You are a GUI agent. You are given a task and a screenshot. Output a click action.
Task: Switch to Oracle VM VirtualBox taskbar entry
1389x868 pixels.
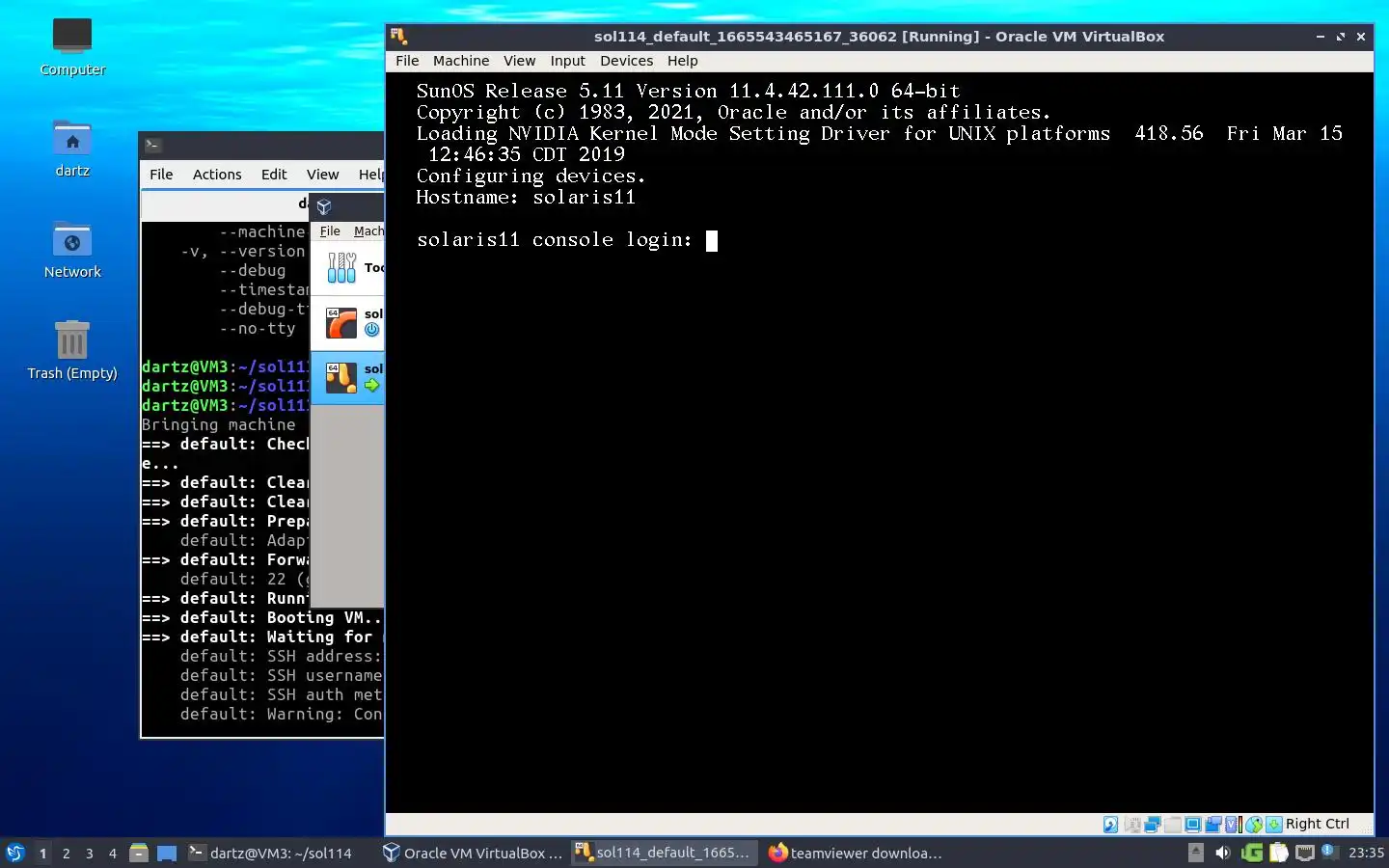472,853
